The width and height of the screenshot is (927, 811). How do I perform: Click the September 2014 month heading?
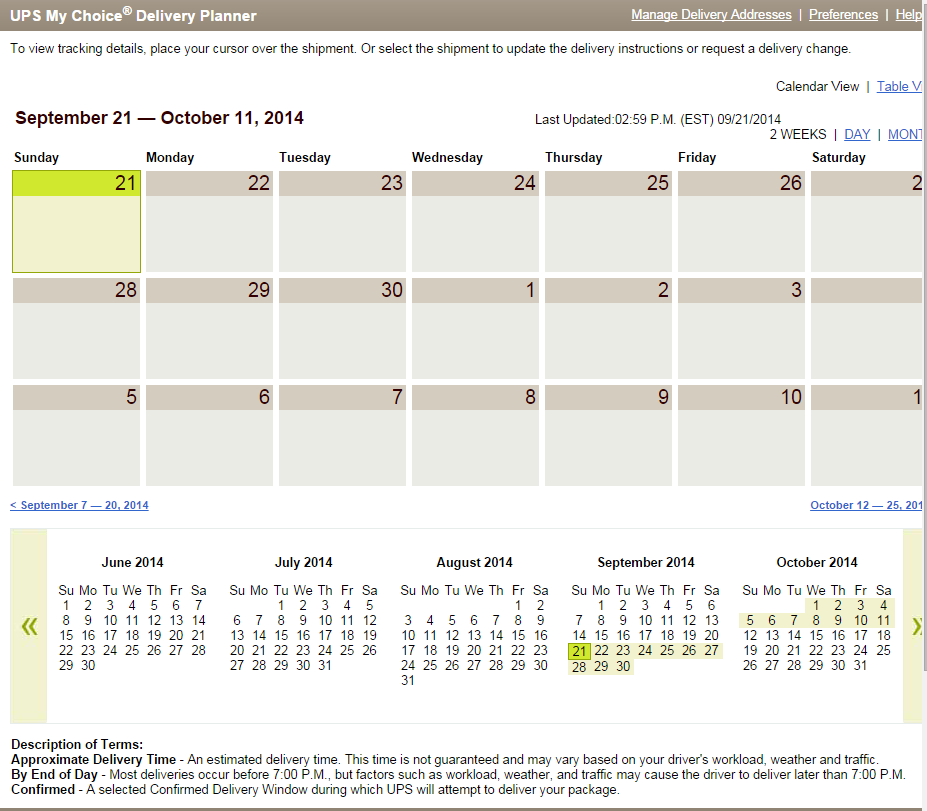tap(646, 562)
